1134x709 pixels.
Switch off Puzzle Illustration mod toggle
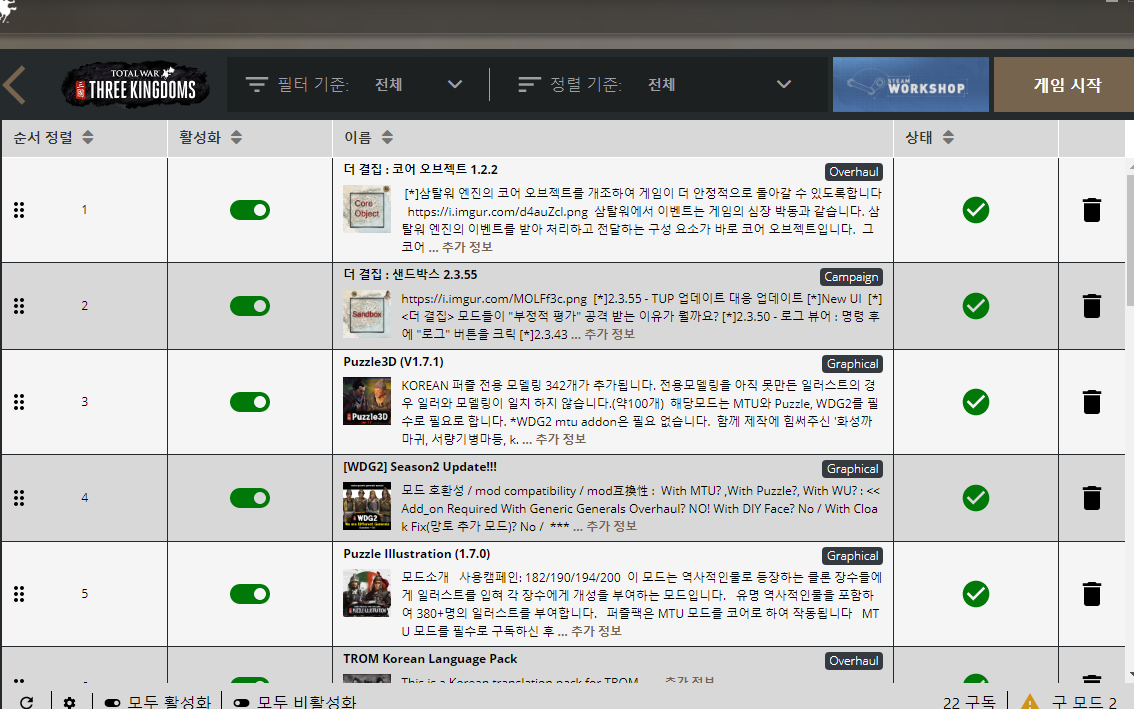pyautogui.click(x=249, y=594)
